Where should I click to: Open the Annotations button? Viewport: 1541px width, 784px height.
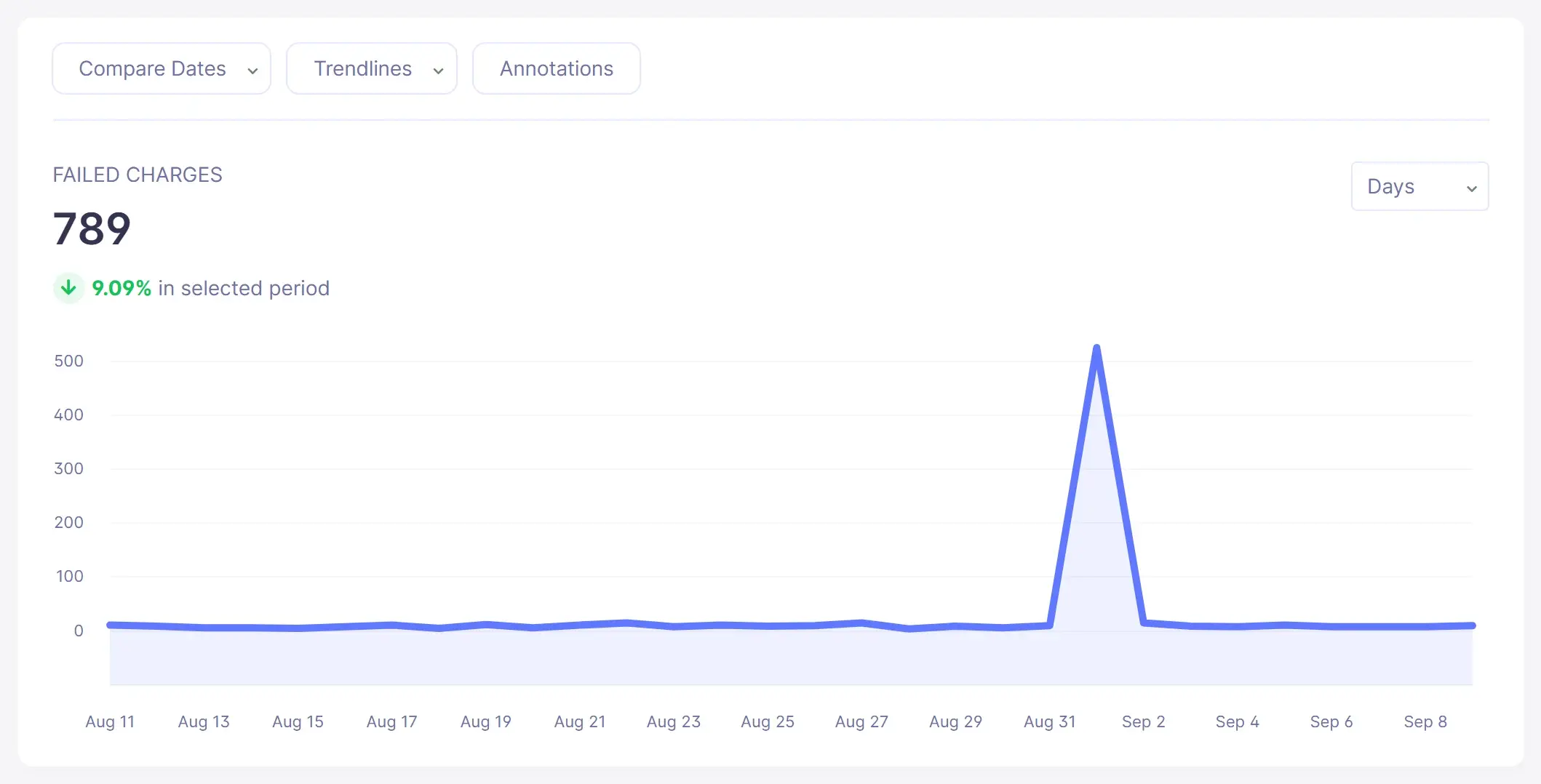[557, 68]
